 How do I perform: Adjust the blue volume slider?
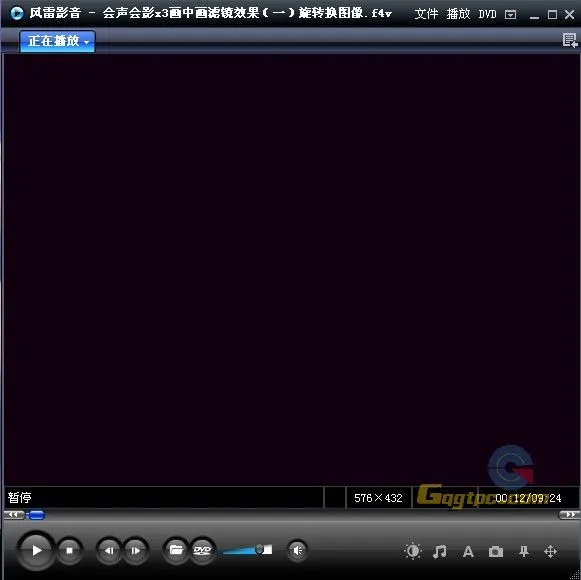248,550
